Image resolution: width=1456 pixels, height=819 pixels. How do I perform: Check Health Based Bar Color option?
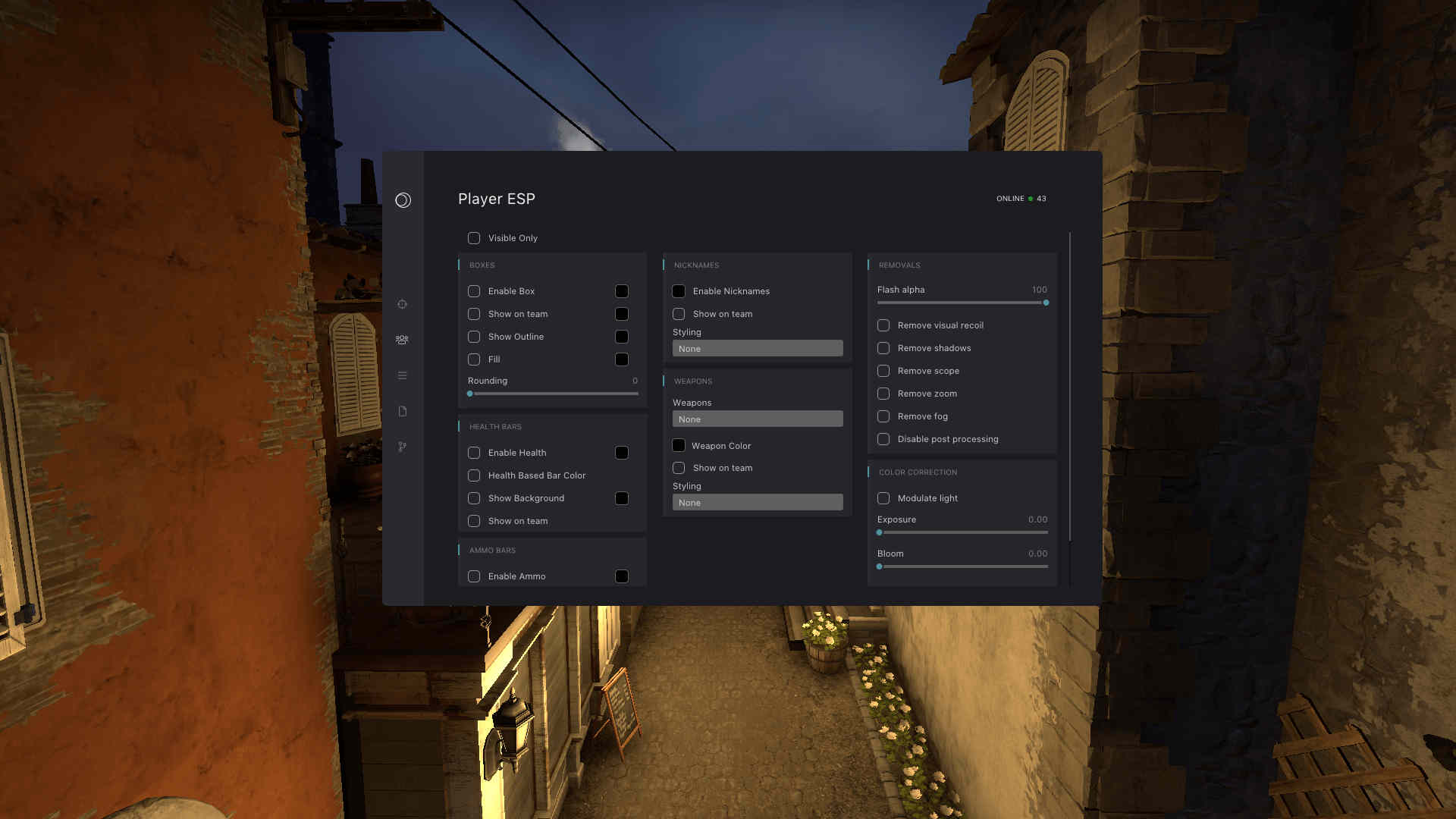[x=474, y=475]
